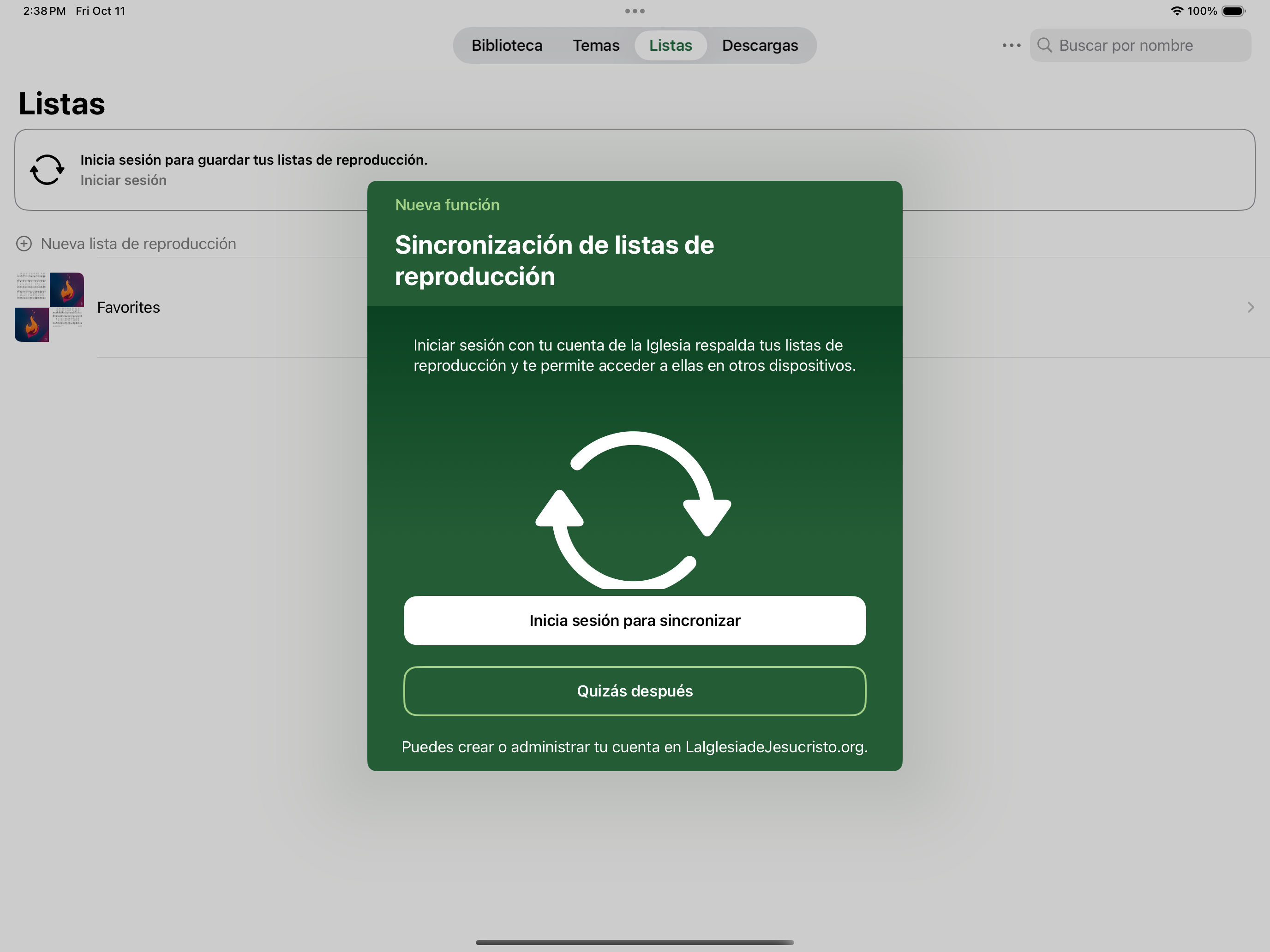The height and width of the screenshot is (952, 1270).
Task: Open the Descargas tab
Action: point(760,45)
